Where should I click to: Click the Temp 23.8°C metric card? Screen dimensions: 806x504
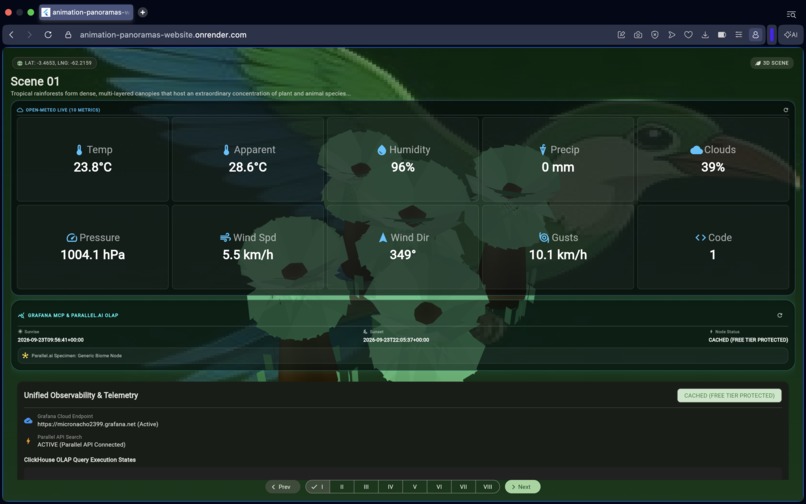[93, 159]
